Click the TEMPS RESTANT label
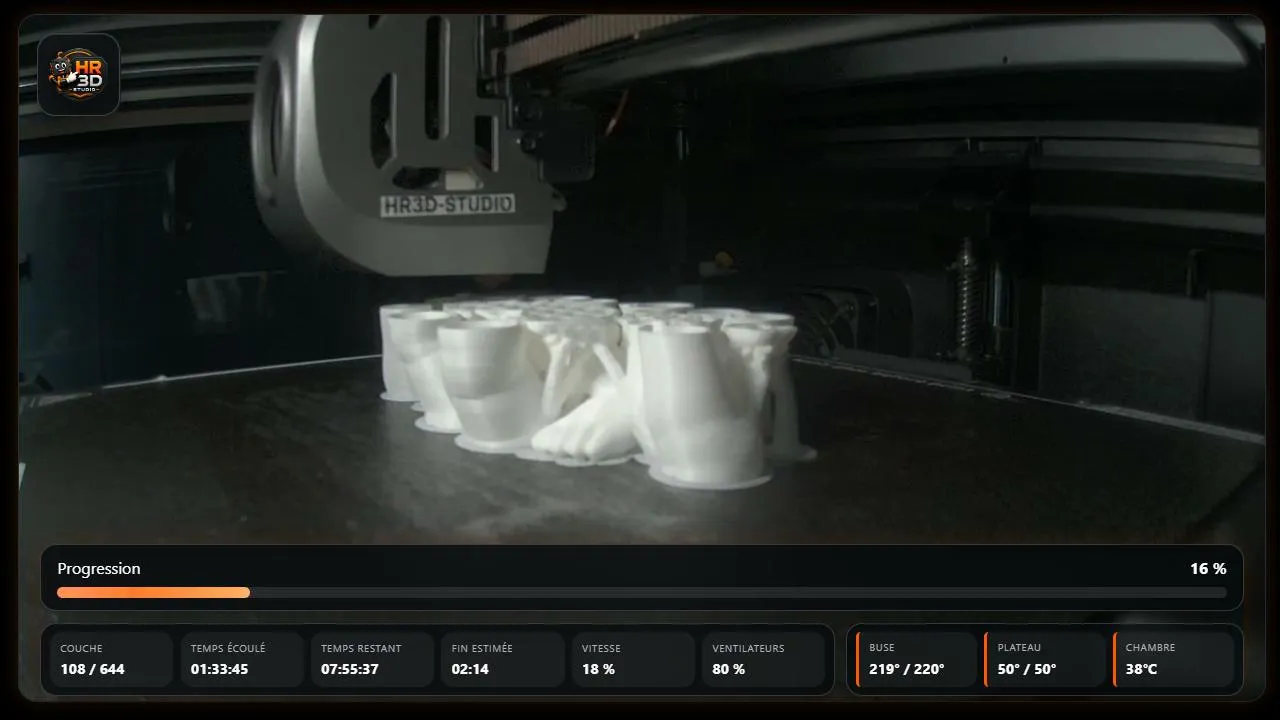 pyautogui.click(x=361, y=648)
